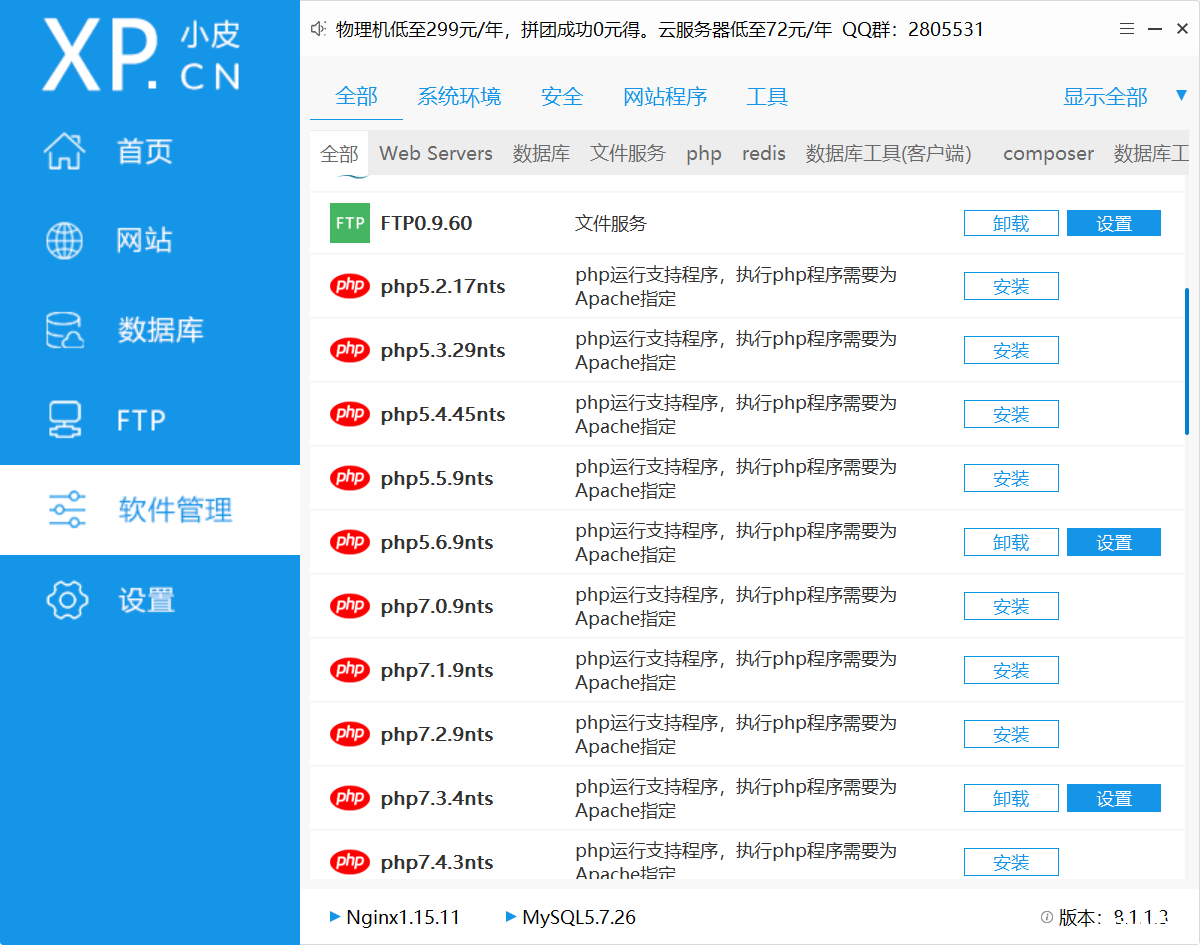
Task: Install php7.2.9nts via its 安装 button
Action: [x=1011, y=733]
